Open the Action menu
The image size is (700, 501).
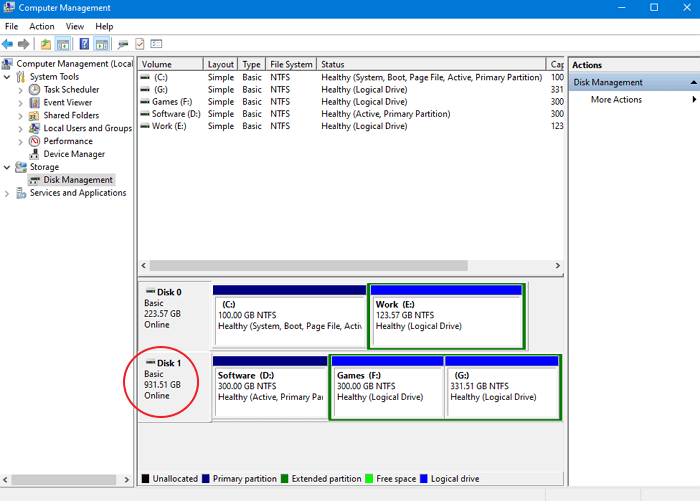pos(42,26)
